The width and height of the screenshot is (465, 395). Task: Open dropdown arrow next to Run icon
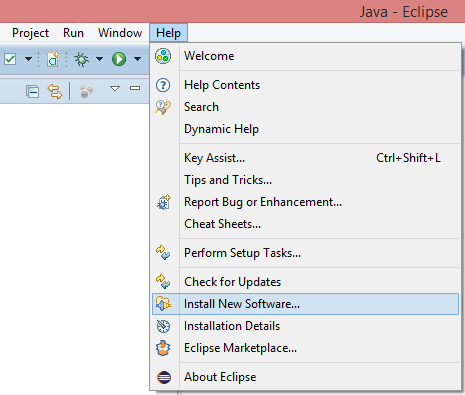[137, 59]
